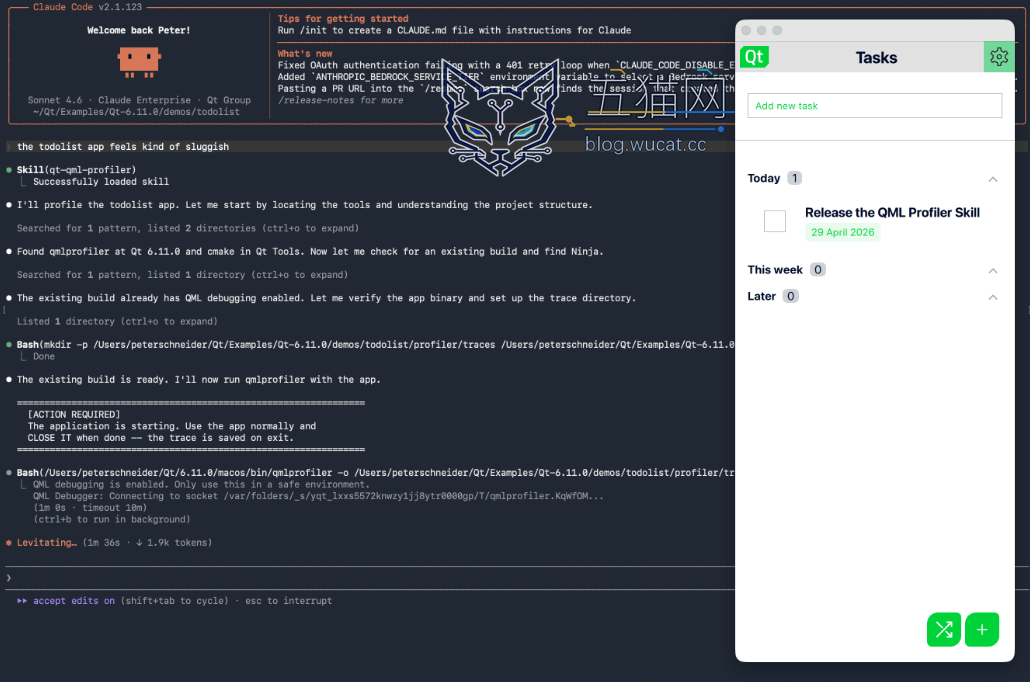
Task: Click 'The existing build already has QML debugging' message
Action: pyautogui.click(x=326, y=298)
